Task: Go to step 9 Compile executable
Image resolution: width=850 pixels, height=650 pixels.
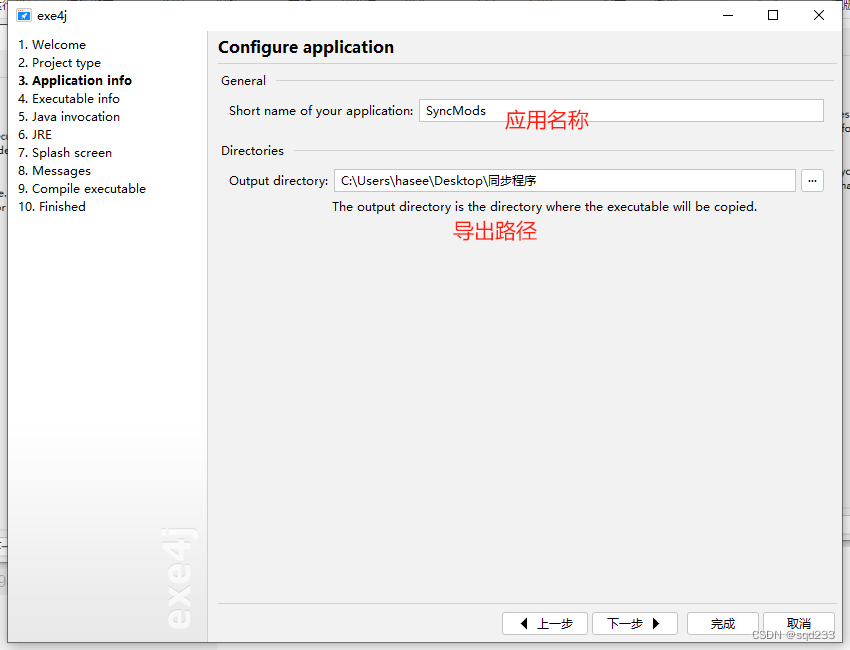Action: coord(82,189)
